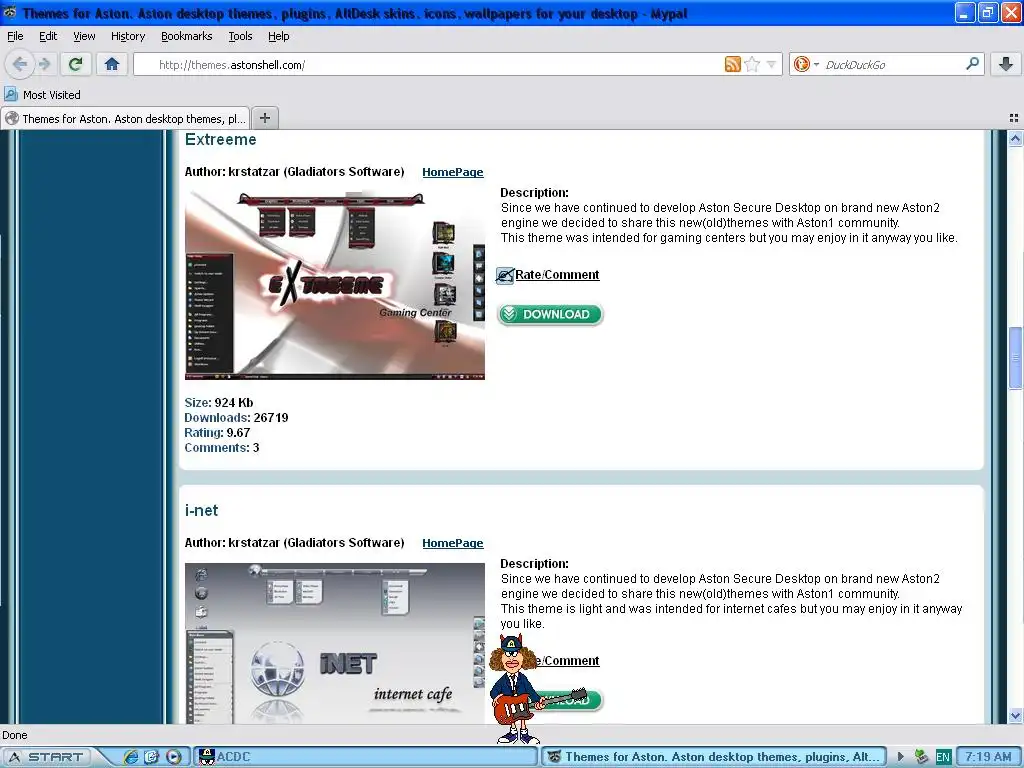Image resolution: width=1024 pixels, height=768 pixels.
Task: Launch the media player quick launch icon
Action: point(174,757)
